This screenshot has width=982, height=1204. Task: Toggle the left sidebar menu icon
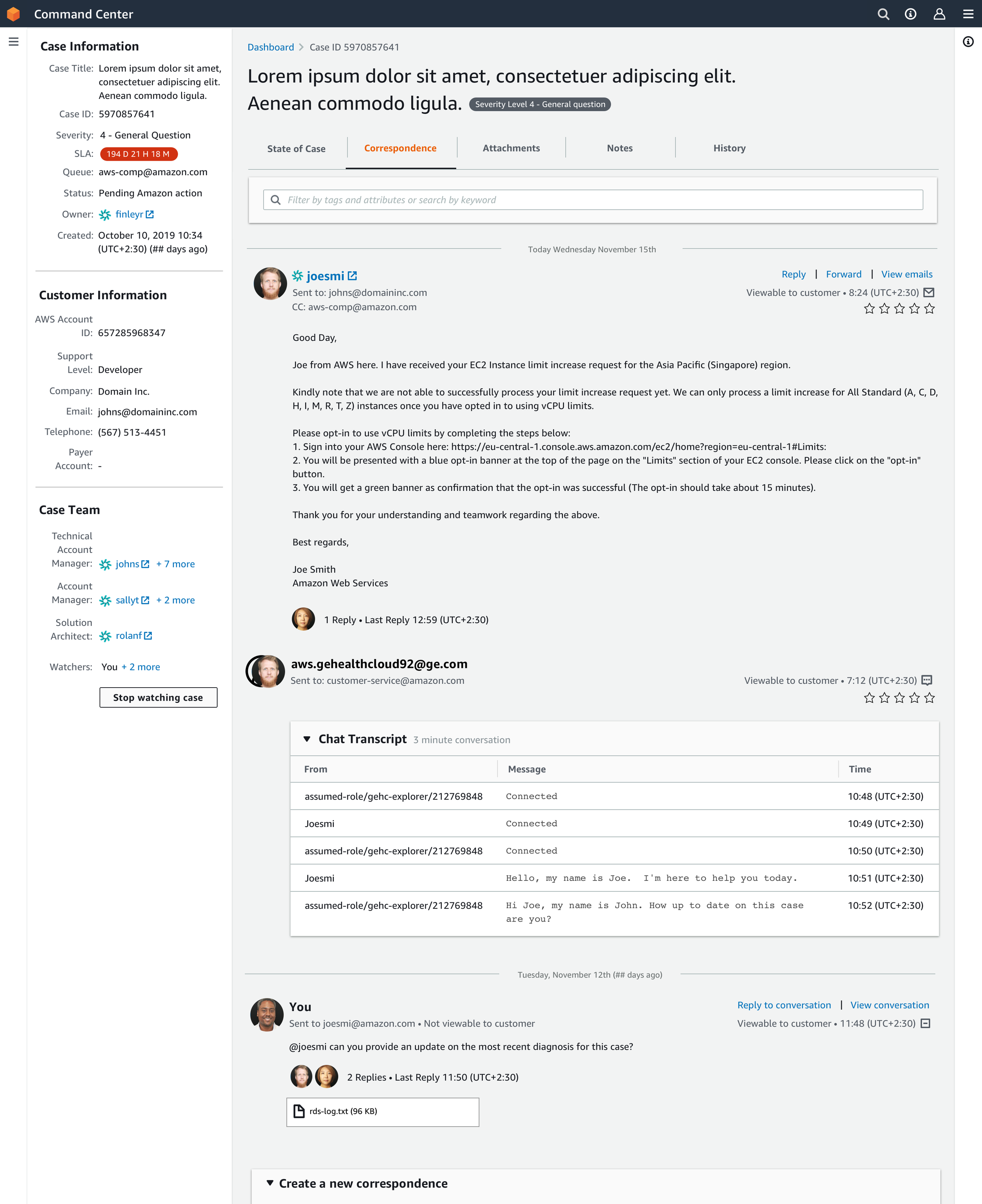point(14,42)
